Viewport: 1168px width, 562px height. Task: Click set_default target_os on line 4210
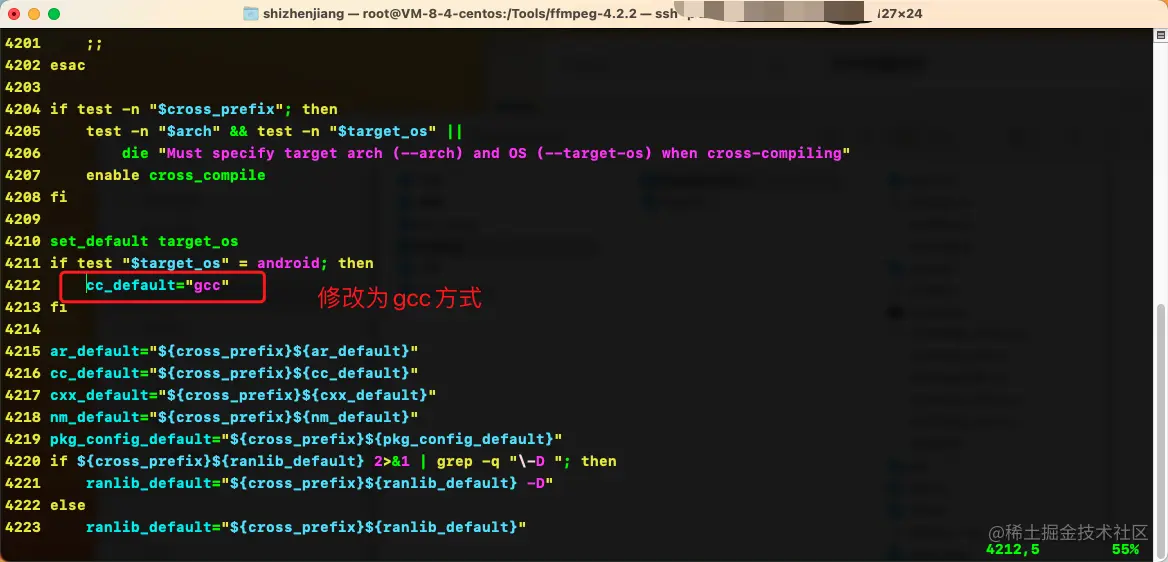coord(144,241)
